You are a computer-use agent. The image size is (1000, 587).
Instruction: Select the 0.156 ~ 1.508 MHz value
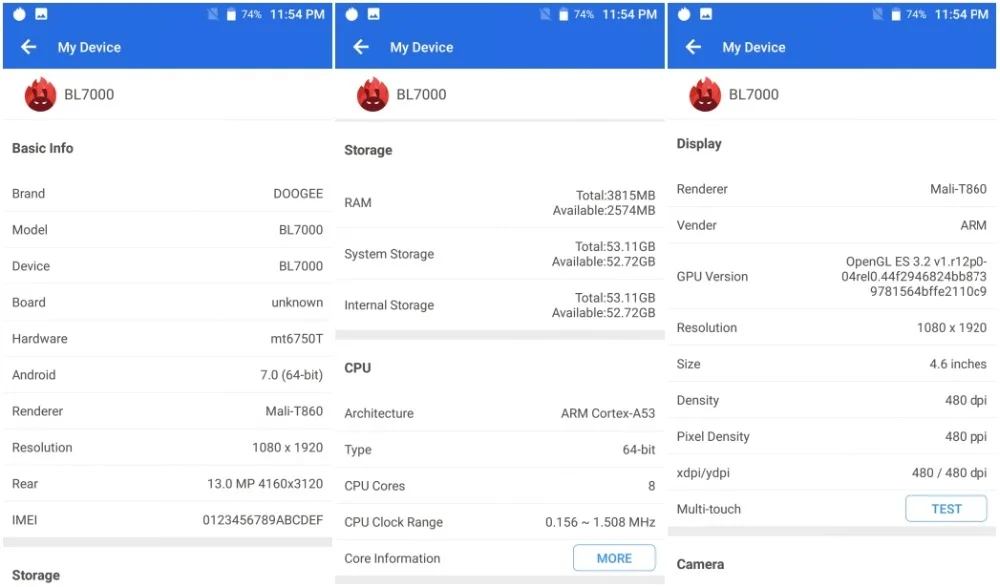click(x=600, y=522)
